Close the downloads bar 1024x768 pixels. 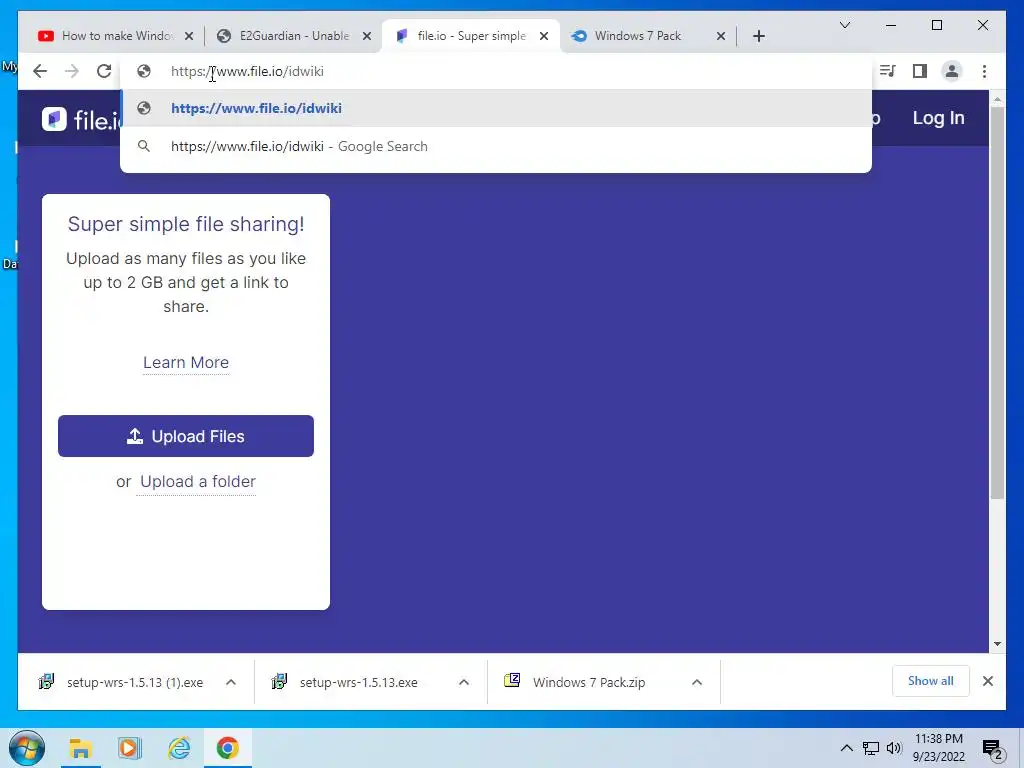tap(988, 681)
